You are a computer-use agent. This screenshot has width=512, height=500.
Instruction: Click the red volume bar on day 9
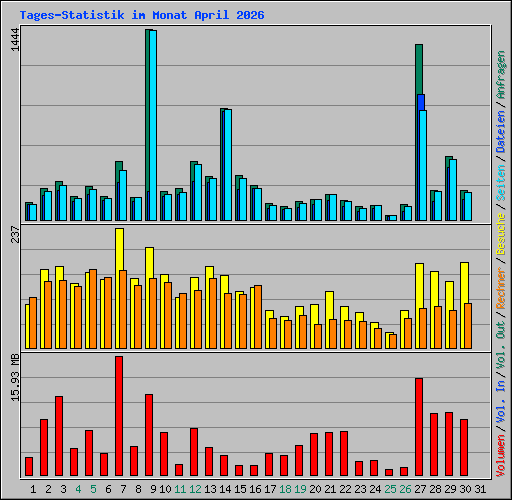coord(149,435)
